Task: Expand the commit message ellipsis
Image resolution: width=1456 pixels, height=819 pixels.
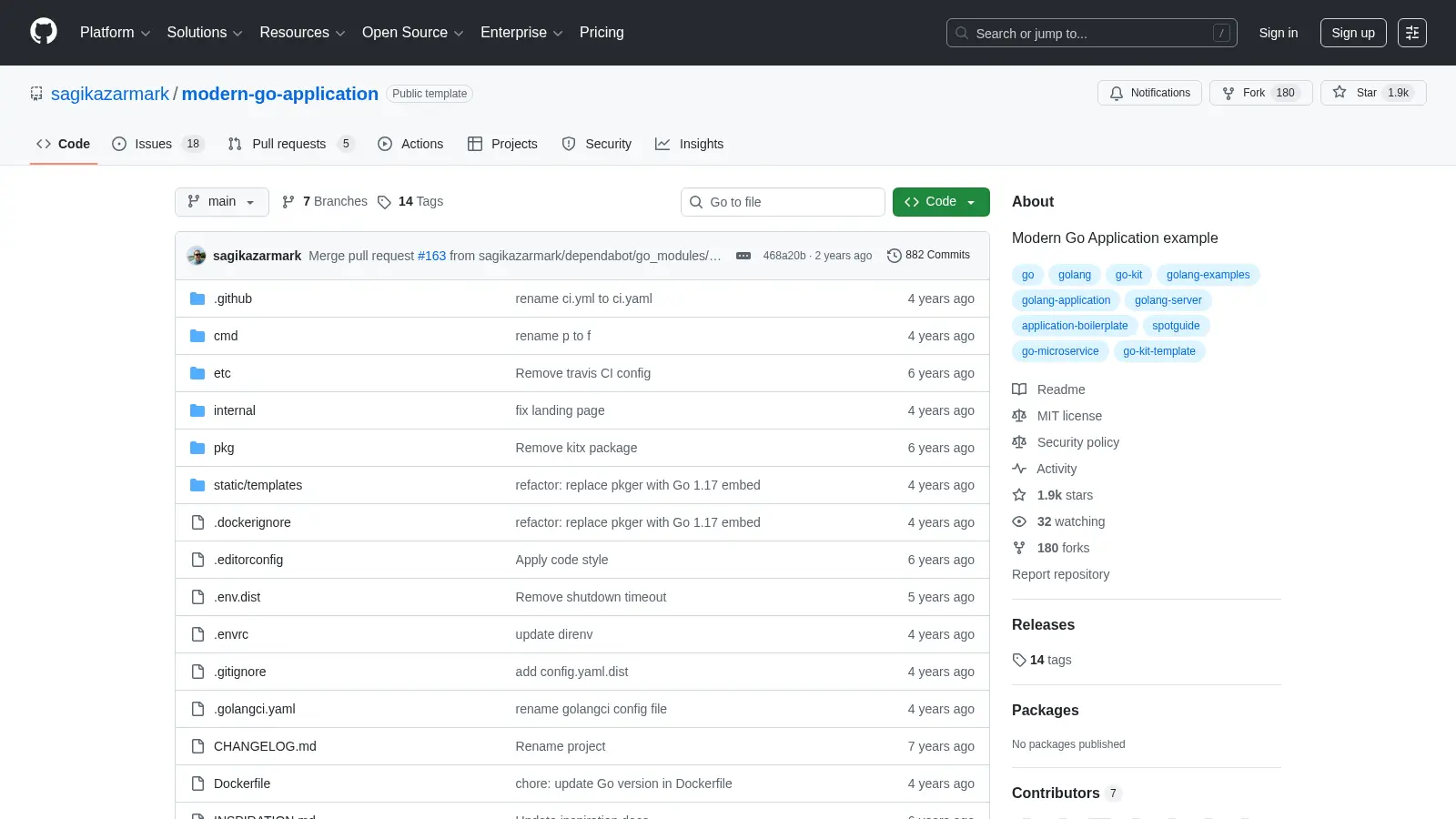Action: (743, 256)
